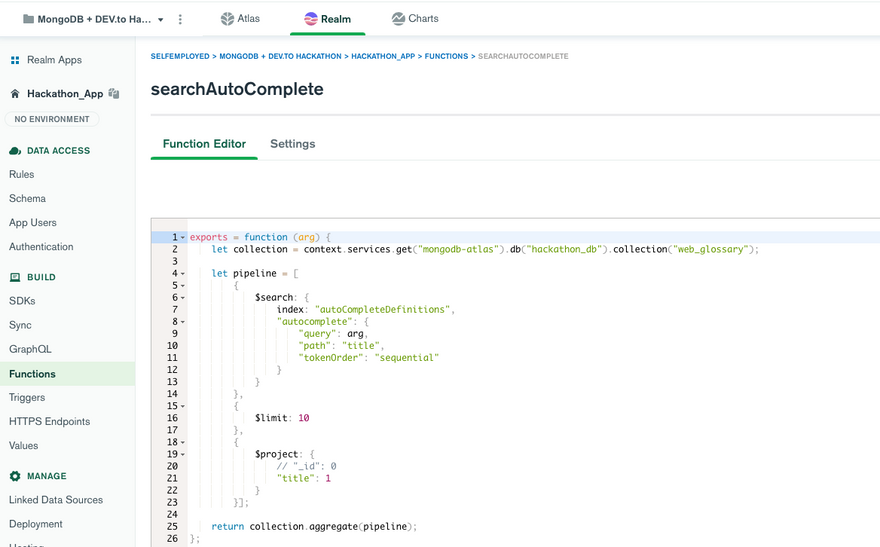Collapse the code fold arrow on line 1

(x=183, y=238)
